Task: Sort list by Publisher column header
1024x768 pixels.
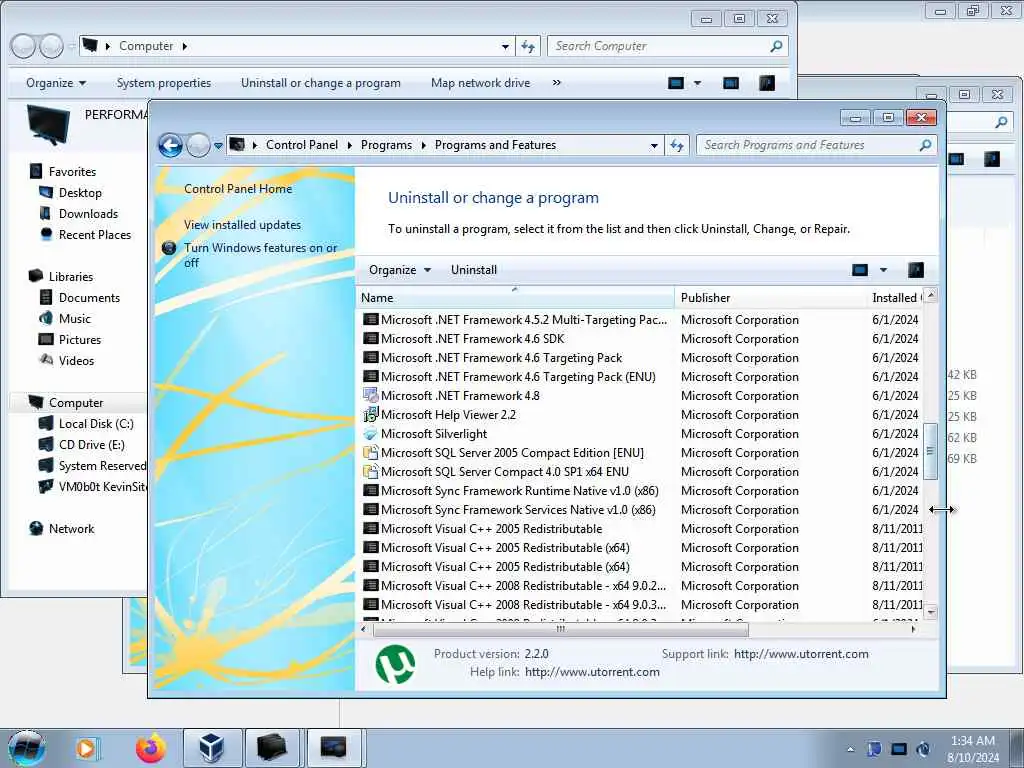Action: 771,298
